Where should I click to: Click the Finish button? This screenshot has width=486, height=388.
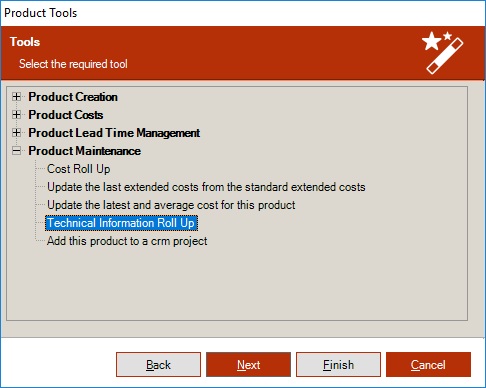pyautogui.click(x=338, y=365)
